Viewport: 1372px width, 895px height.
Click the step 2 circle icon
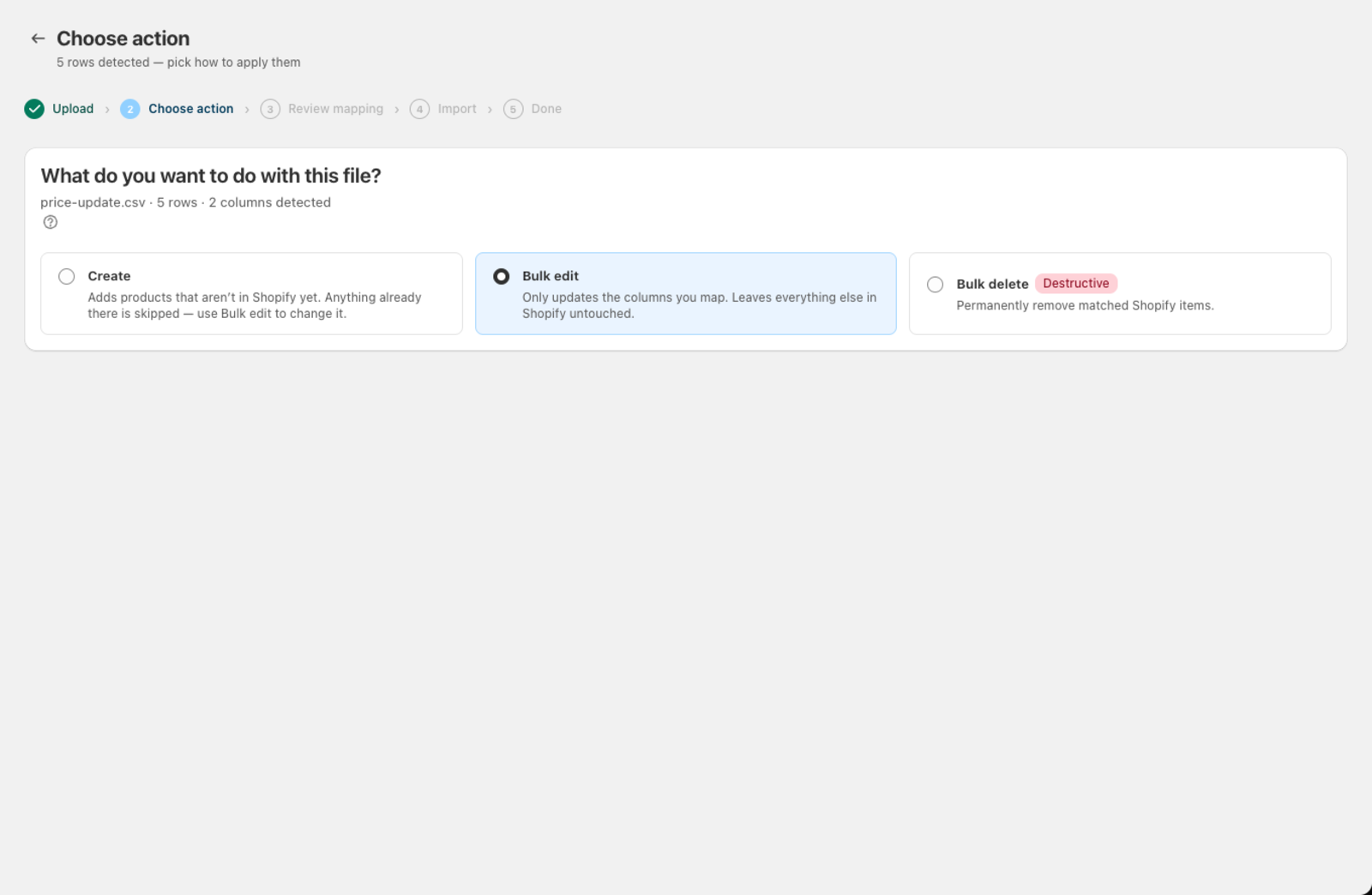130,109
